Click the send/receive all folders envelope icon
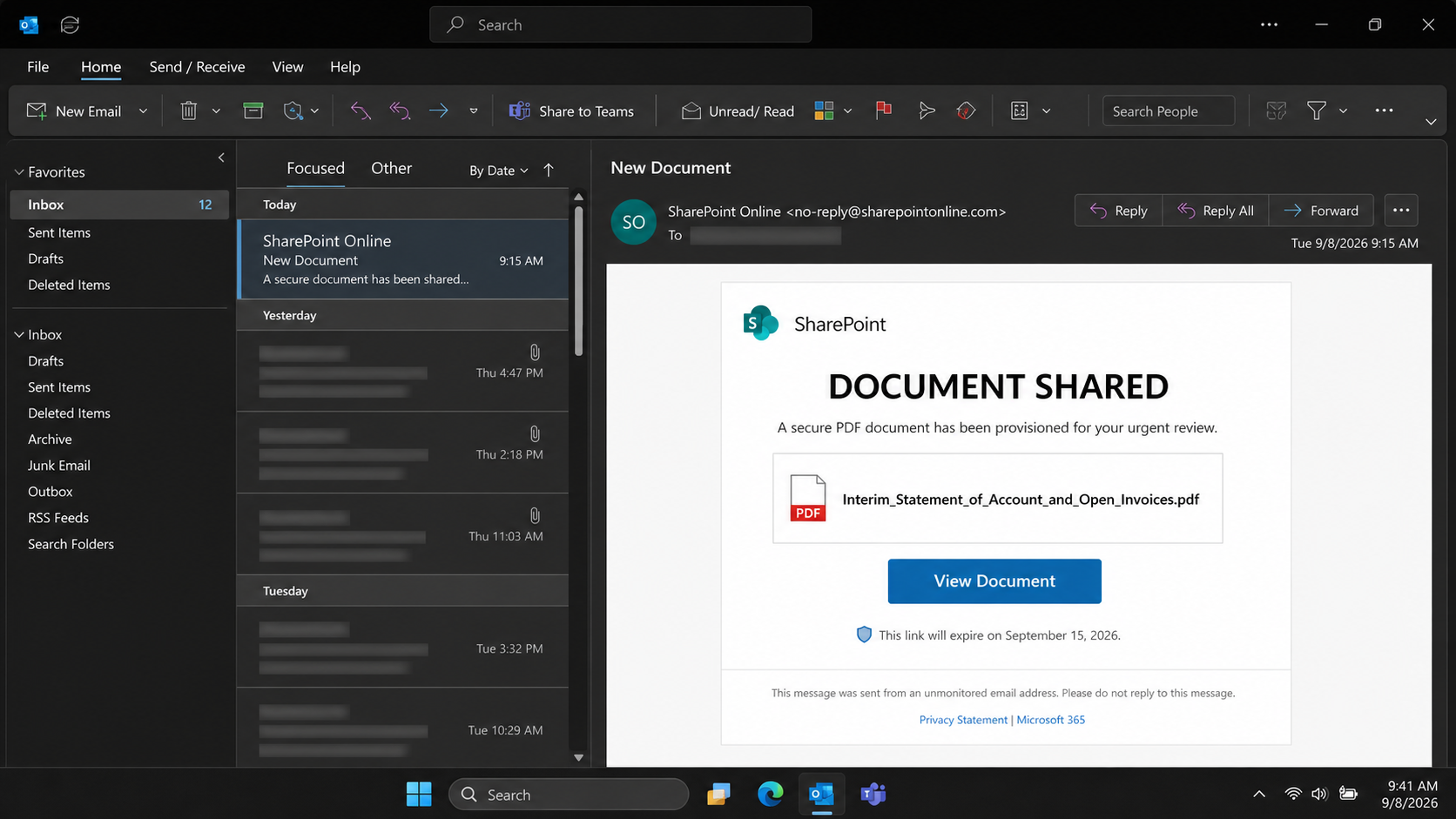This screenshot has width=1456, height=819. (x=1277, y=111)
